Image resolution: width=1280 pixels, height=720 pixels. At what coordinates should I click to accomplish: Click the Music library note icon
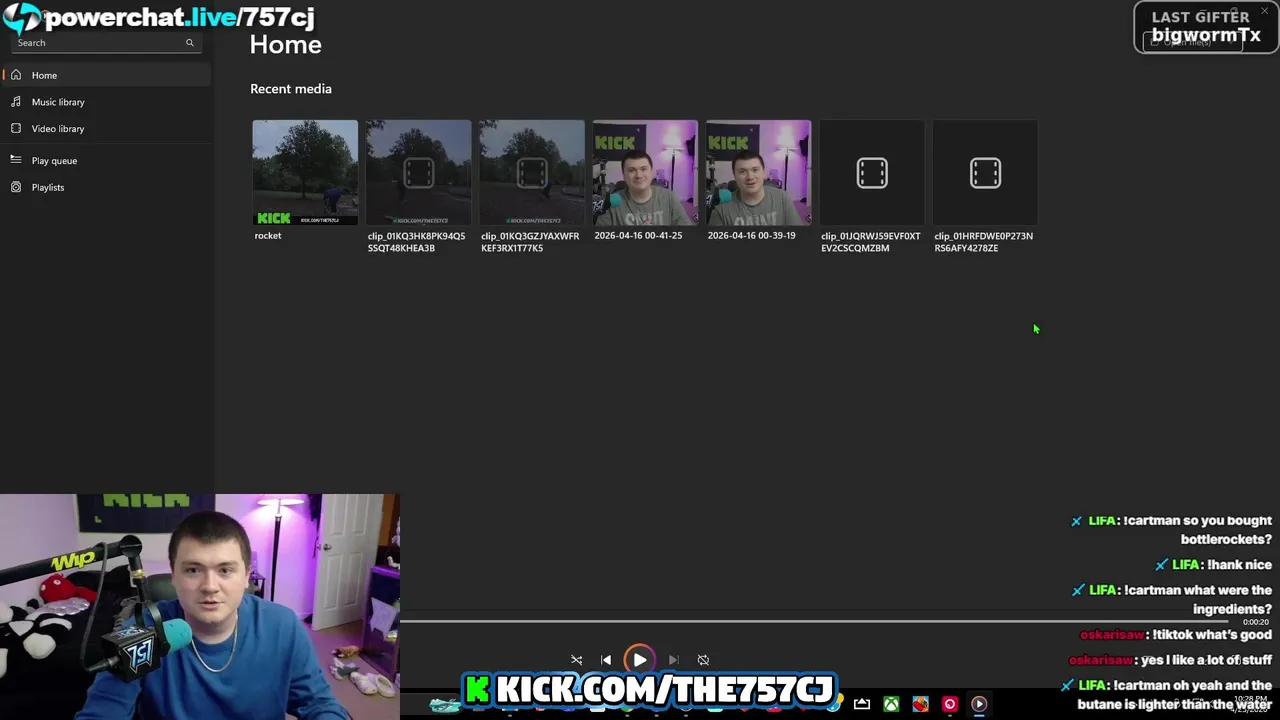15,102
